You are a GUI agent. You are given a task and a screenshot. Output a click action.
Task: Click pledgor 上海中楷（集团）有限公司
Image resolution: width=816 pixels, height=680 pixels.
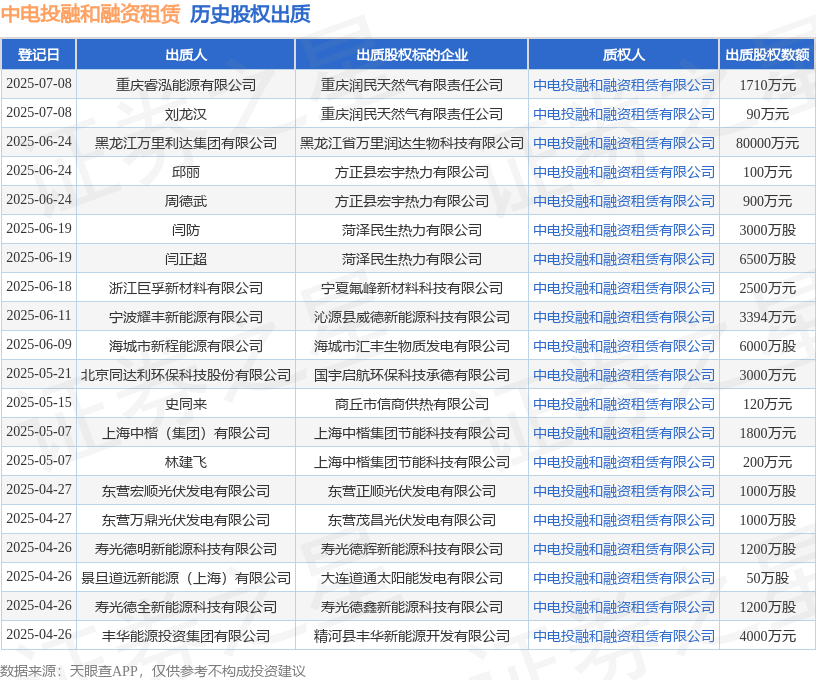pyautogui.click(x=186, y=433)
